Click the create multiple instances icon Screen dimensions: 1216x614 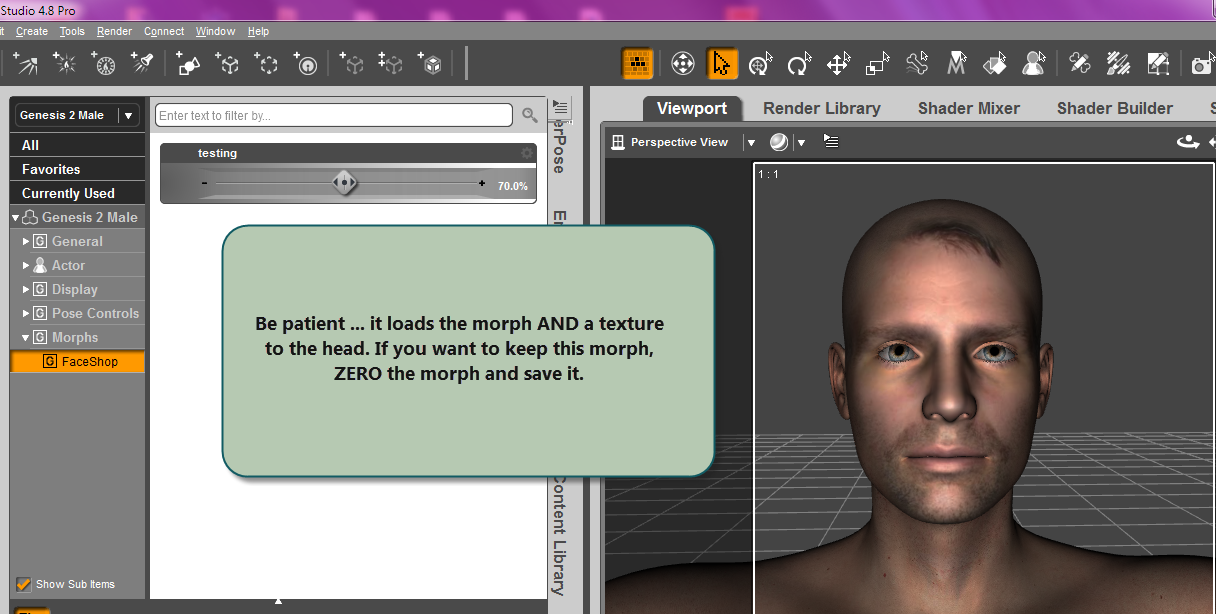point(391,65)
